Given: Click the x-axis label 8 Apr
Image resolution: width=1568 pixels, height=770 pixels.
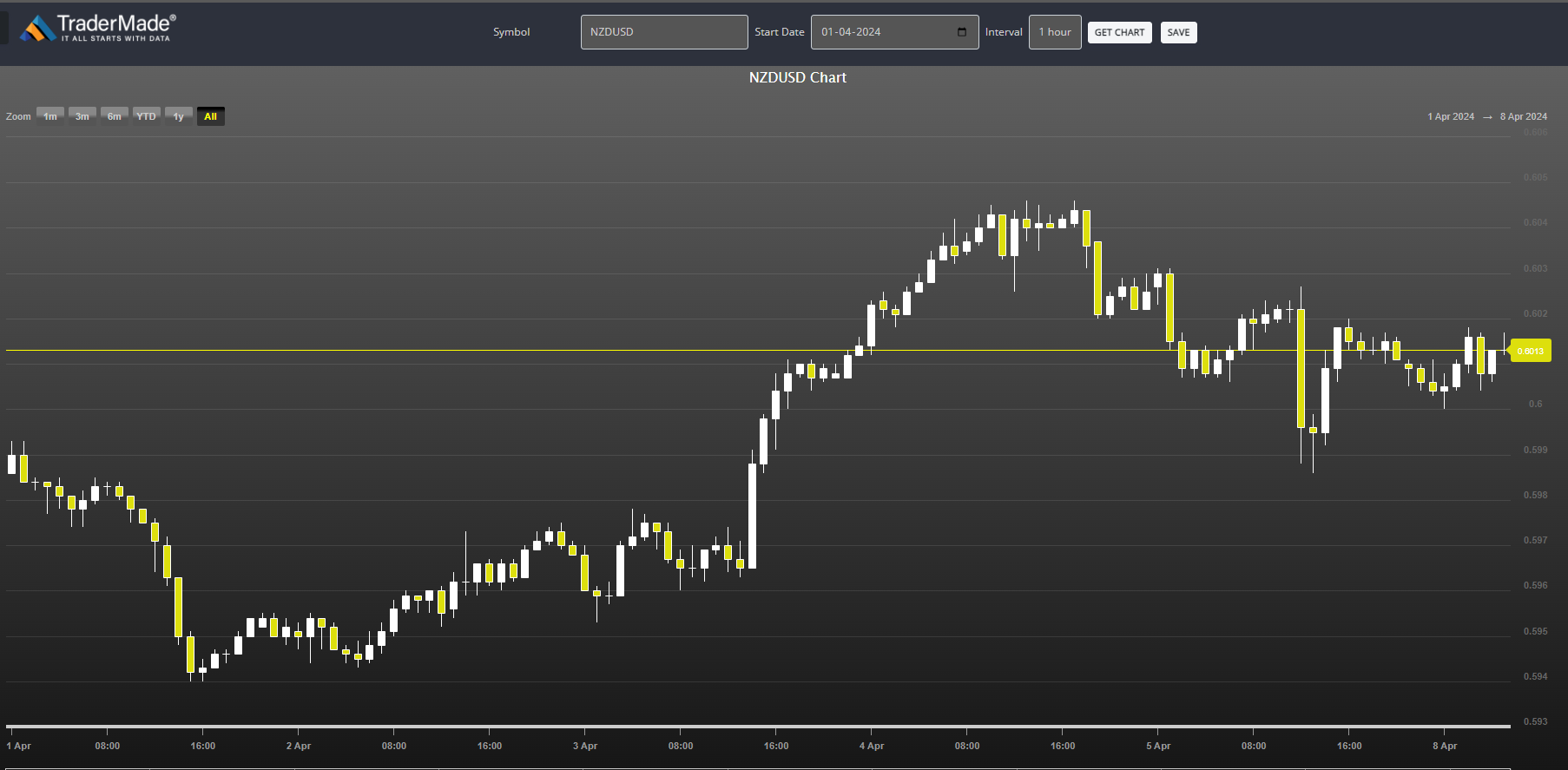Looking at the screenshot, I should (x=1445, y=746).
